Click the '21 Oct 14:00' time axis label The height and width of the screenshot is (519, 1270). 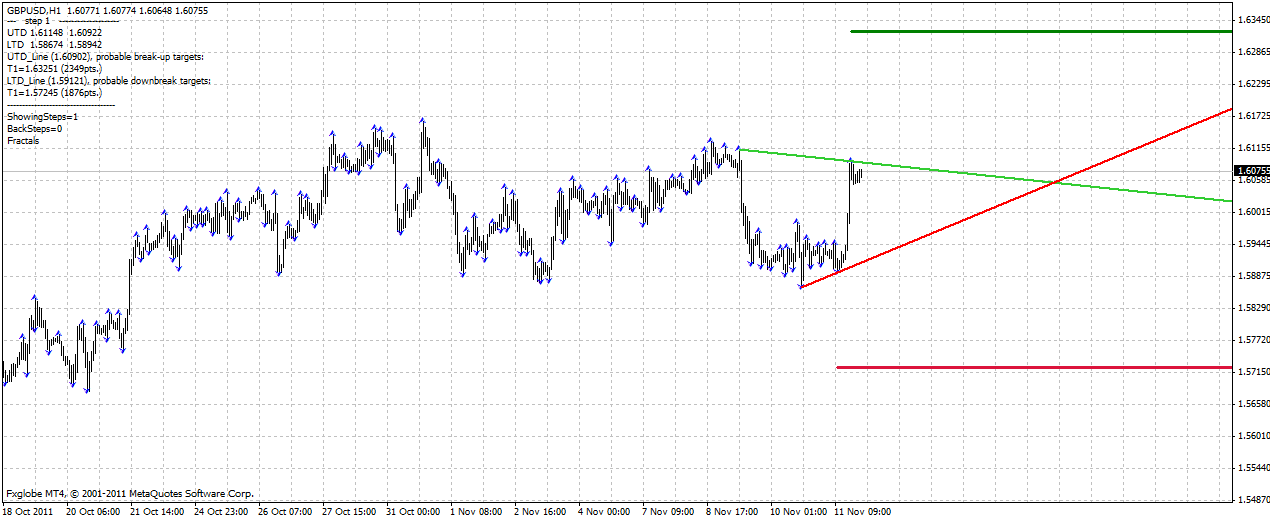157,511
